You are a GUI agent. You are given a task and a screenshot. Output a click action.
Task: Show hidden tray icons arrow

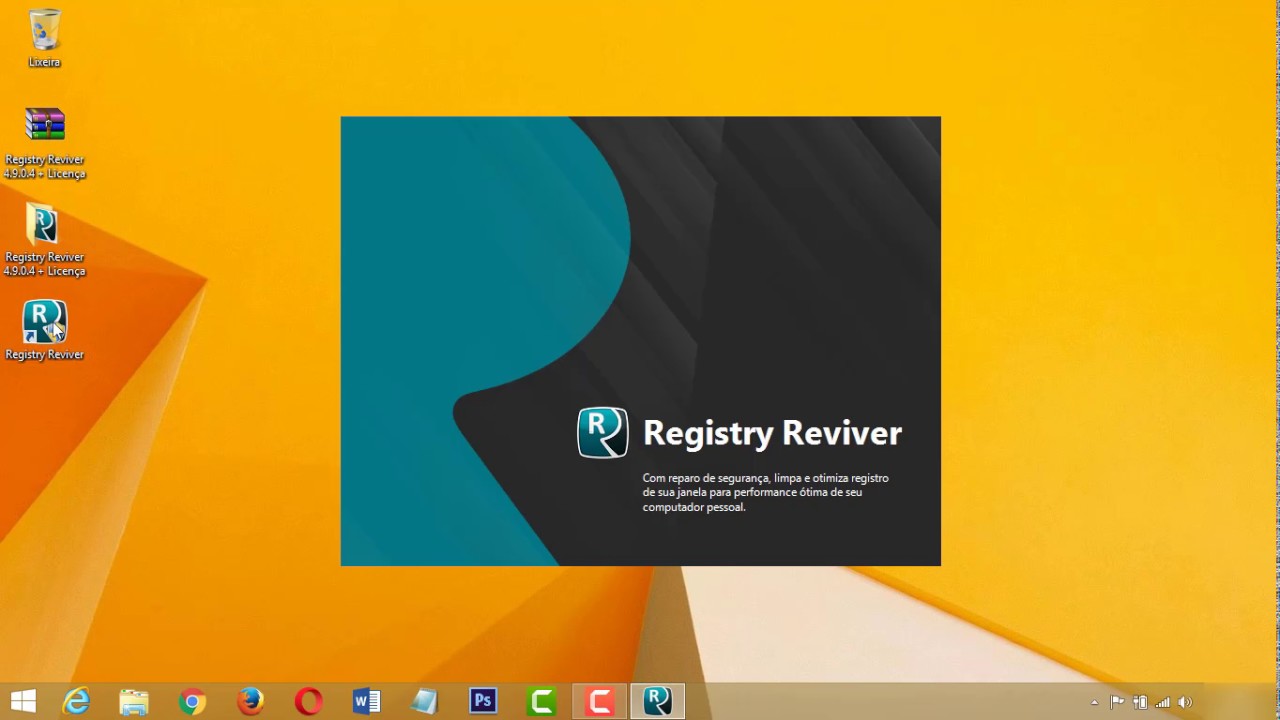click(1094, 702)
